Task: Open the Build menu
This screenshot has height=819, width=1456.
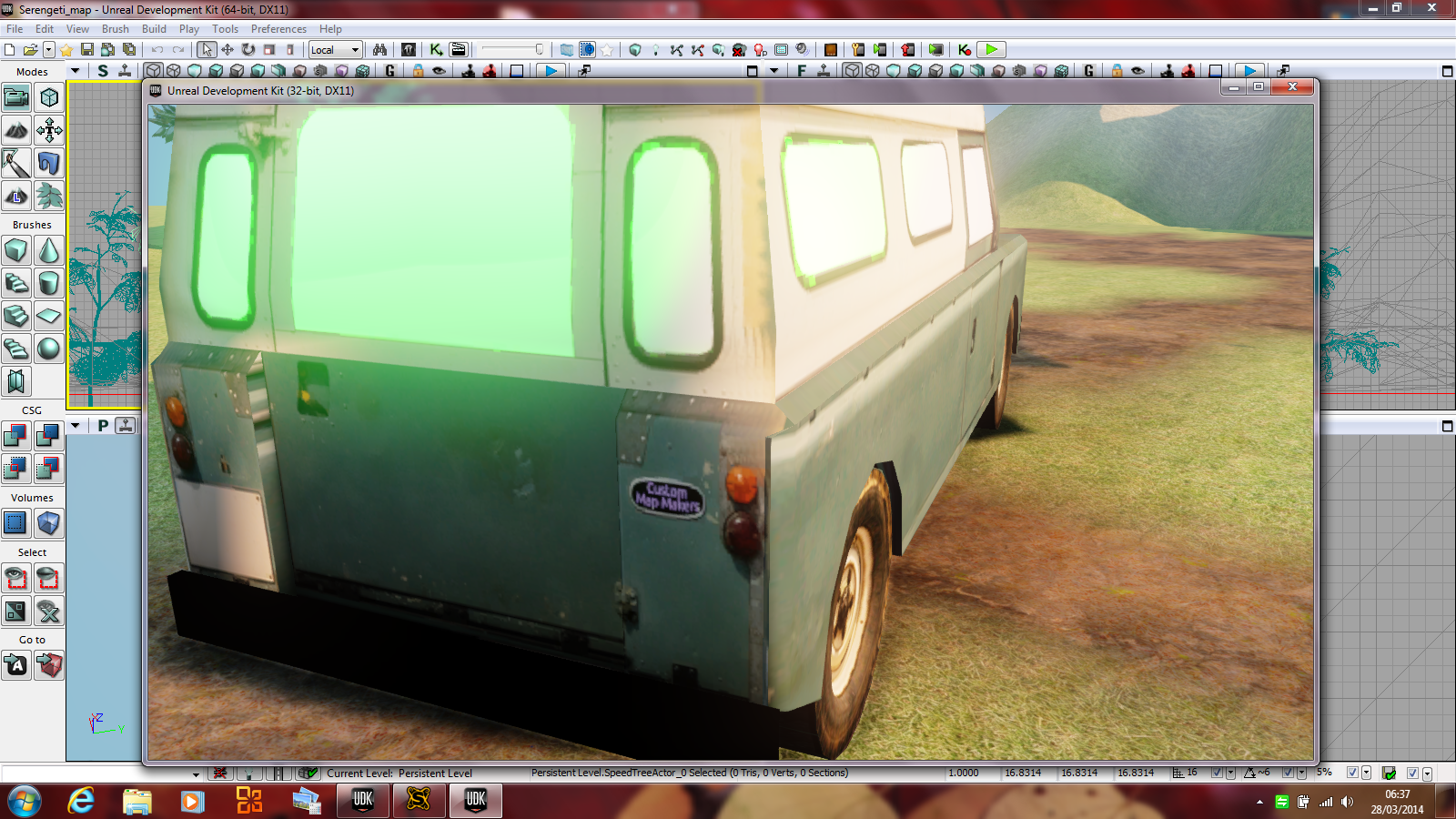Action: (153, 29)
